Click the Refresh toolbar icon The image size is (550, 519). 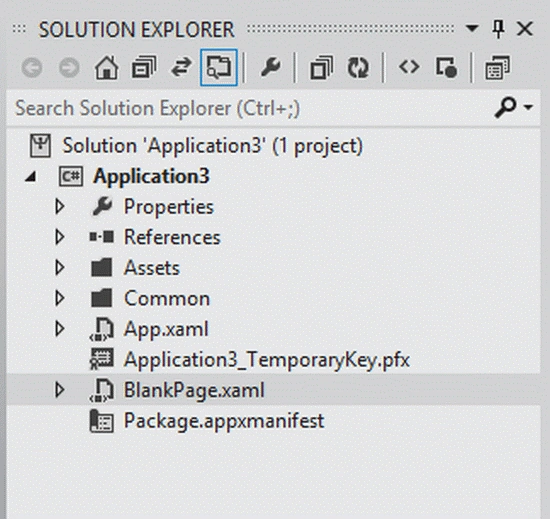tap(358, 67)
